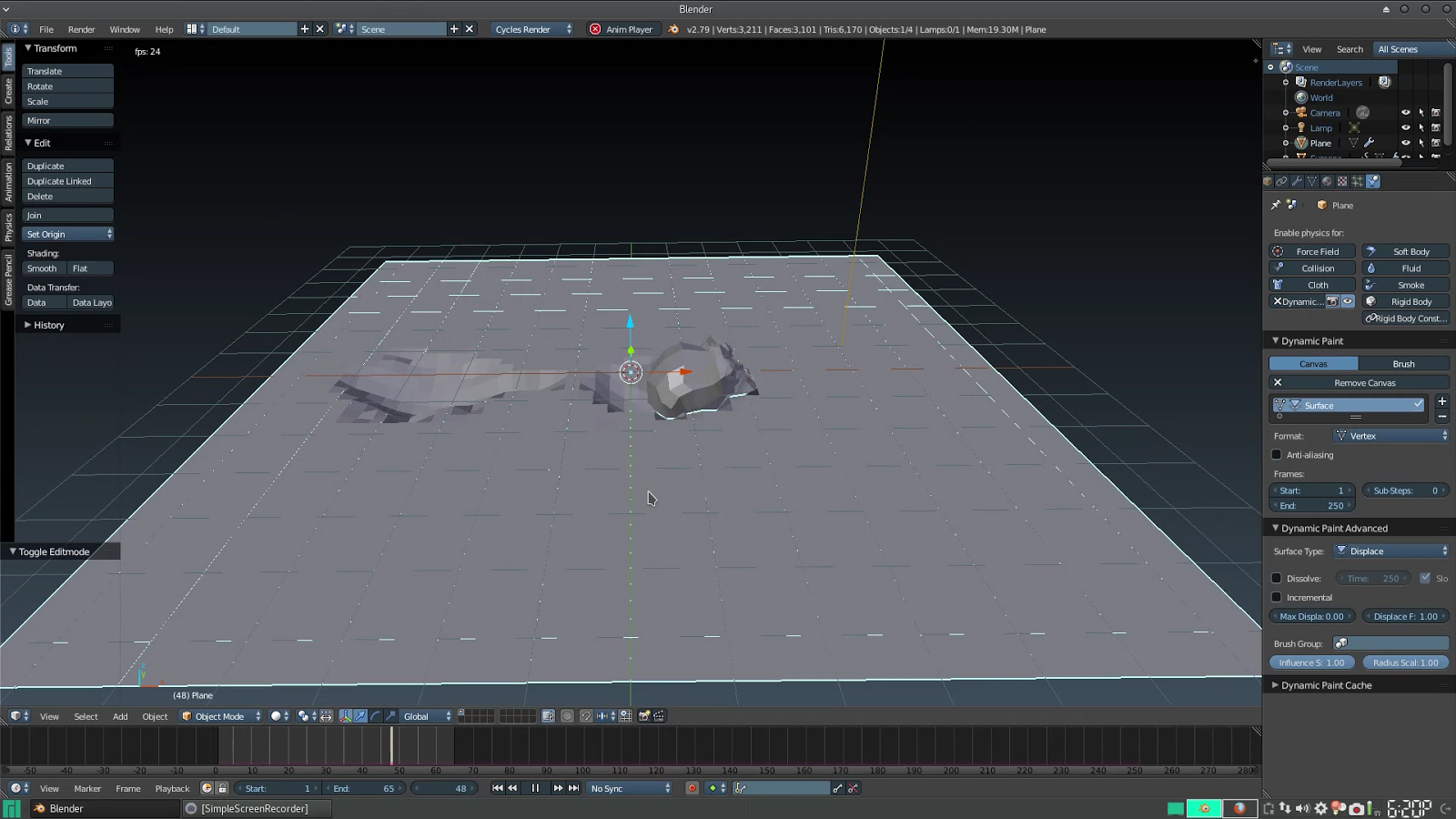Select the Modifiers wrench tab in Properties
The height and width of the screenshot is (819, 1456).
(1298, 181)
